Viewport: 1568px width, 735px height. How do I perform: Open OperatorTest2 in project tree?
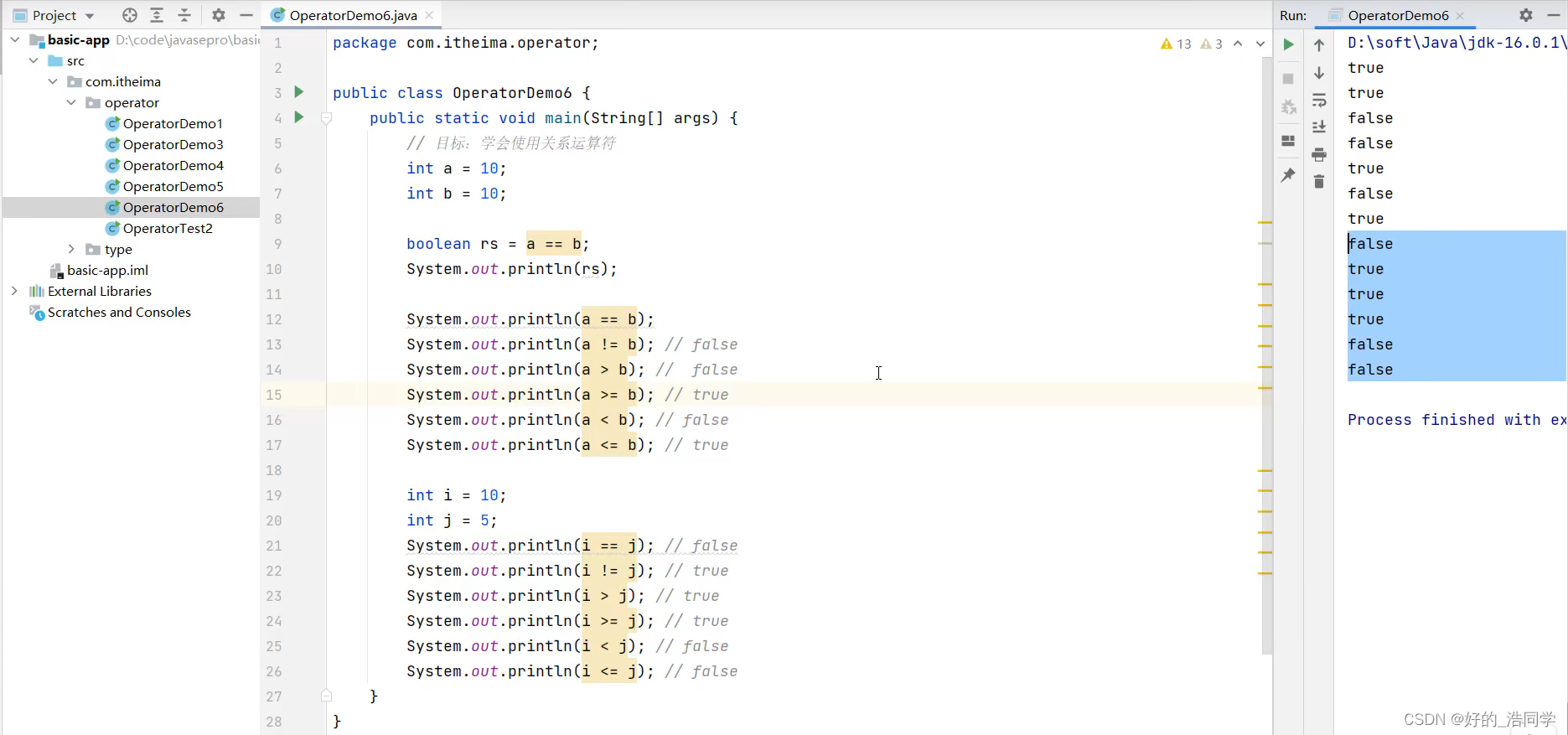tap(168, 228)
